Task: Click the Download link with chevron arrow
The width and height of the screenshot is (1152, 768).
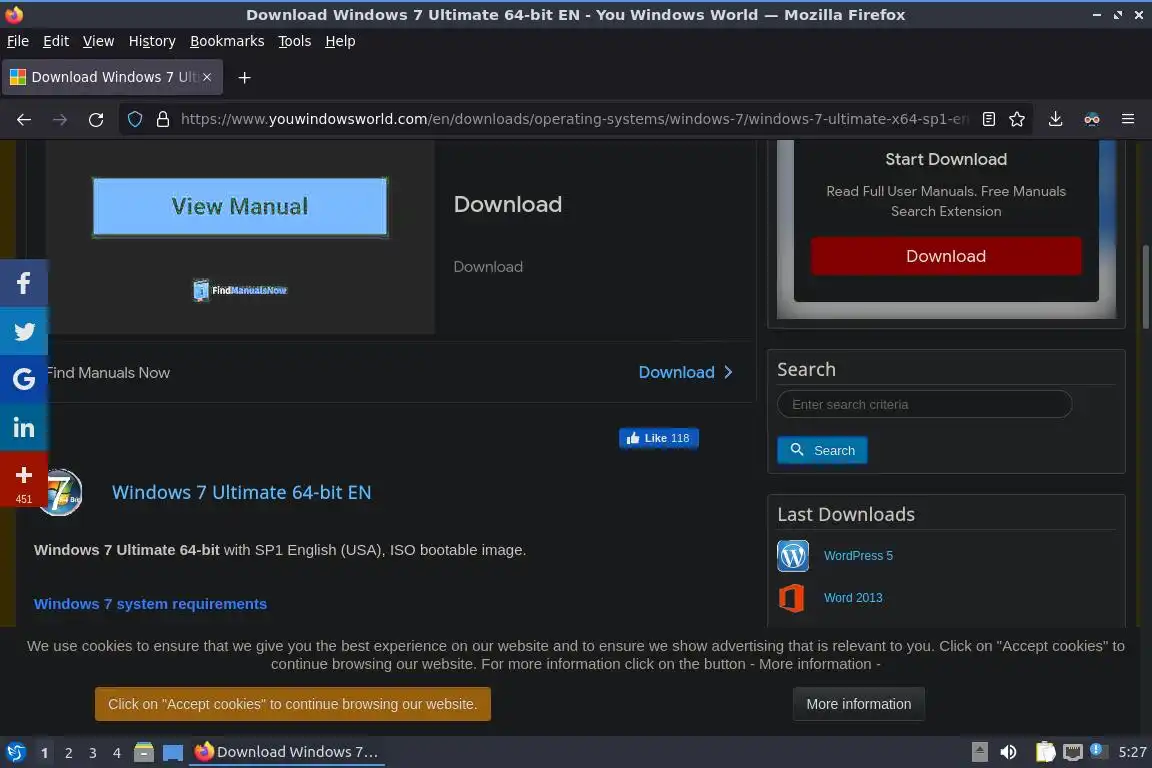Action: point(685,373)
